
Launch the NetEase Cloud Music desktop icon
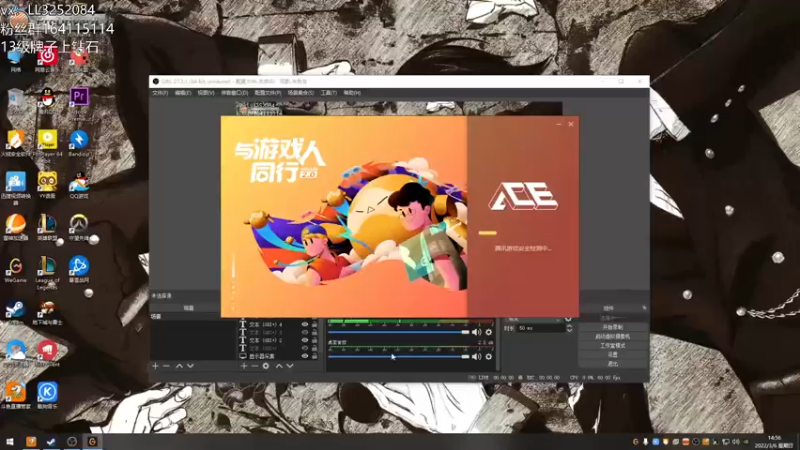[x=47, y=56]
